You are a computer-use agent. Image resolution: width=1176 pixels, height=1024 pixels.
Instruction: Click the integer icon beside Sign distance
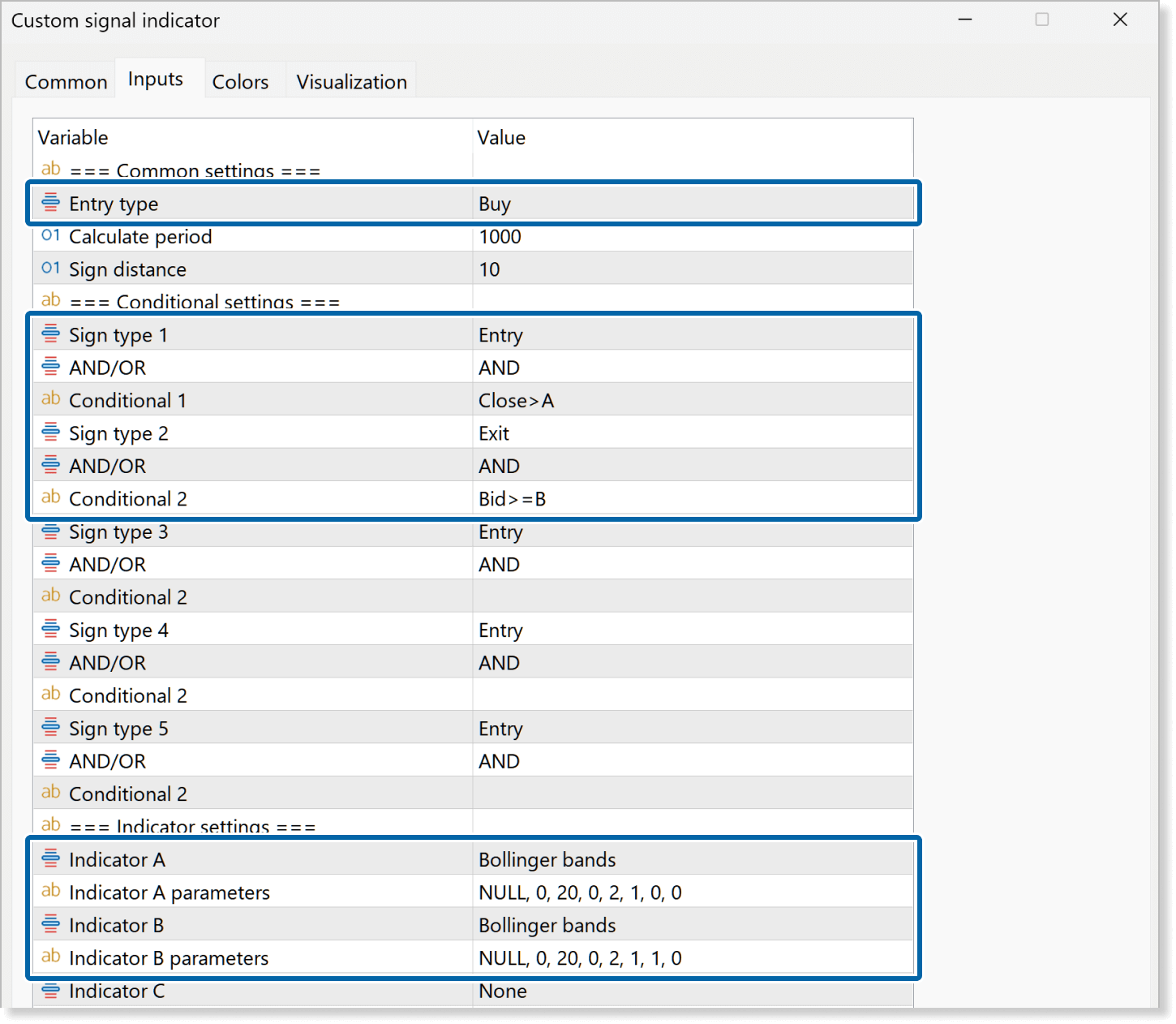(x=50, y=269)
